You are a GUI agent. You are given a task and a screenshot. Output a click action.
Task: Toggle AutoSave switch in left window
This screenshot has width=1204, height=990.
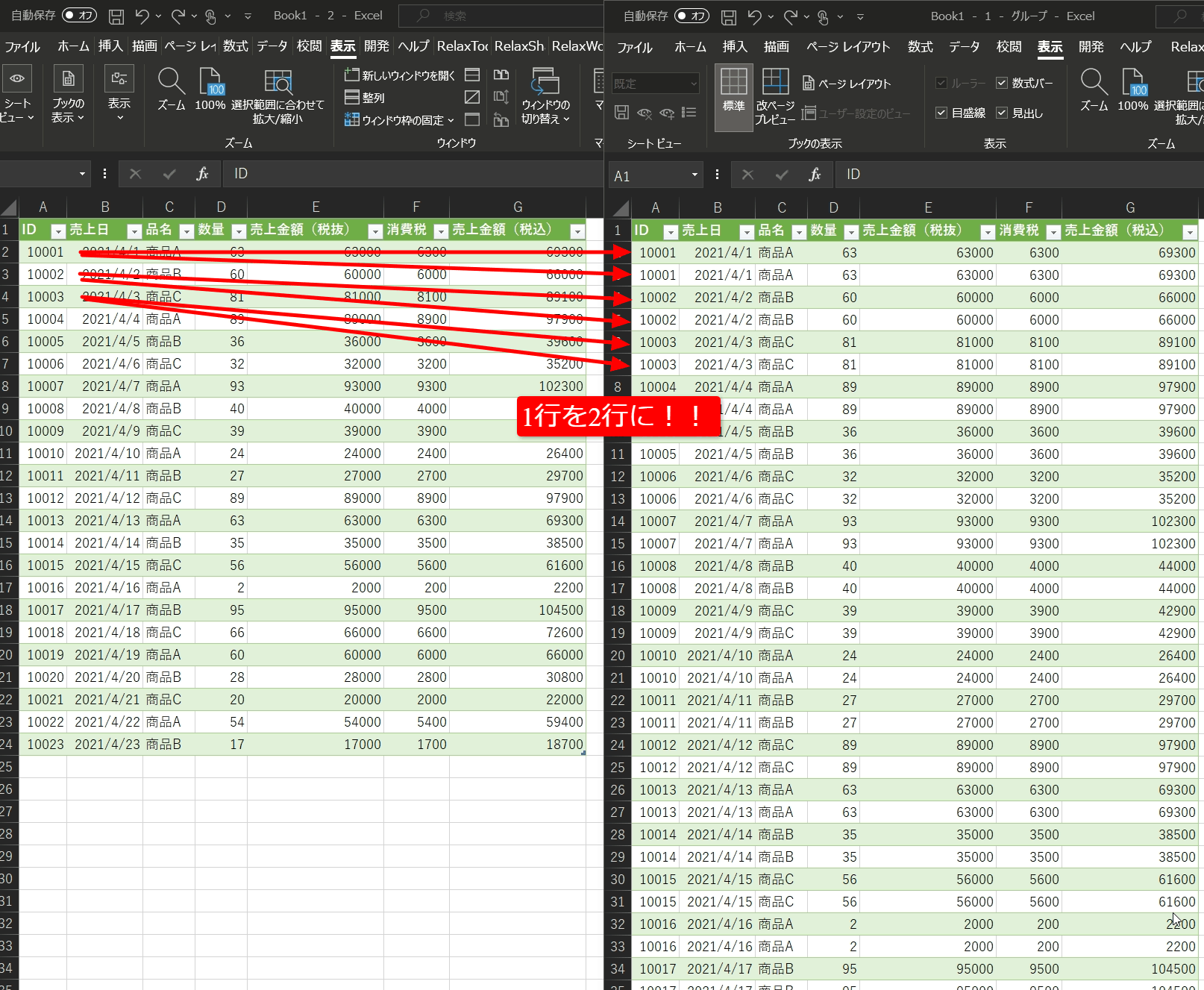pos(79,16)
